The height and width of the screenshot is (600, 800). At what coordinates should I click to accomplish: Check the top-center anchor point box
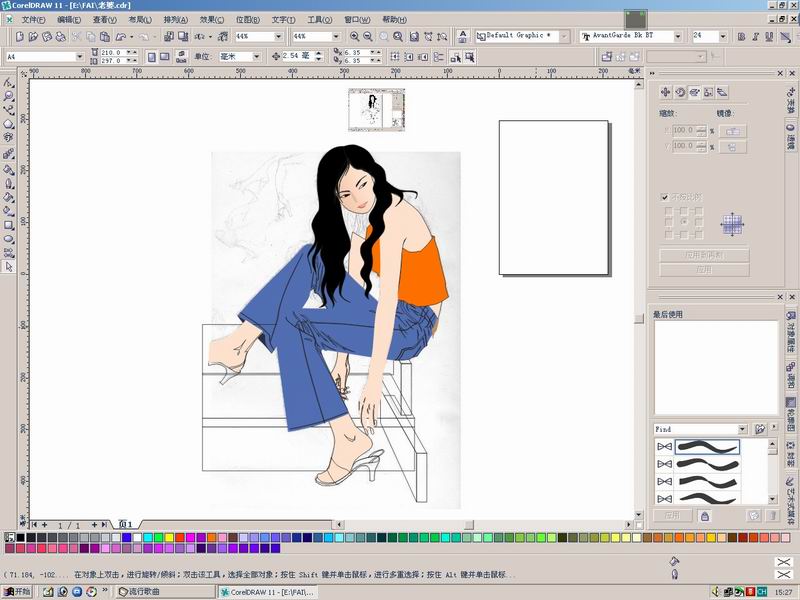click(x=684, y=211)
